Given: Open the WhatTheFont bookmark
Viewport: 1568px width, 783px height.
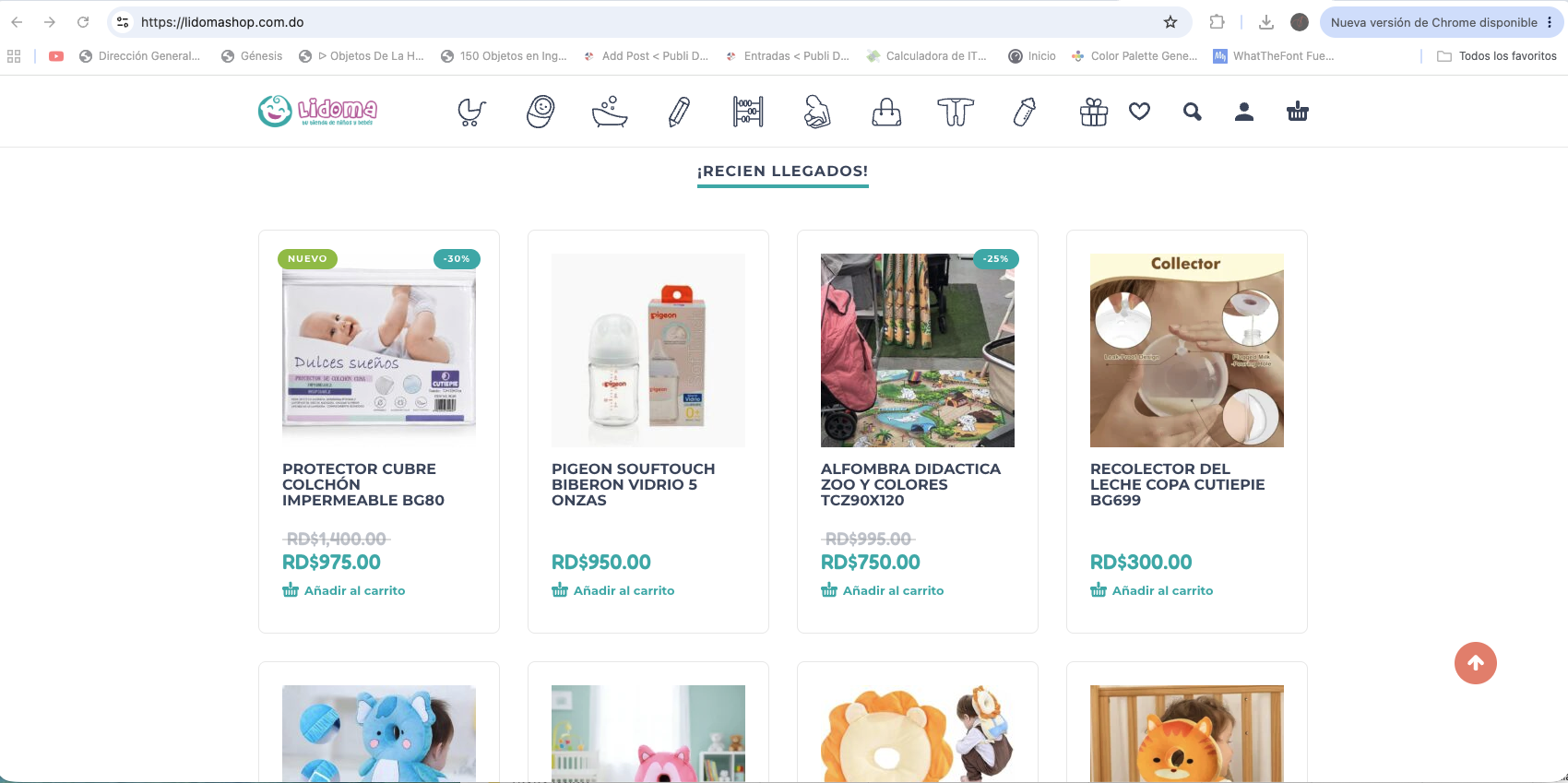Looking at the screenshot, I should pos(1274,56).
